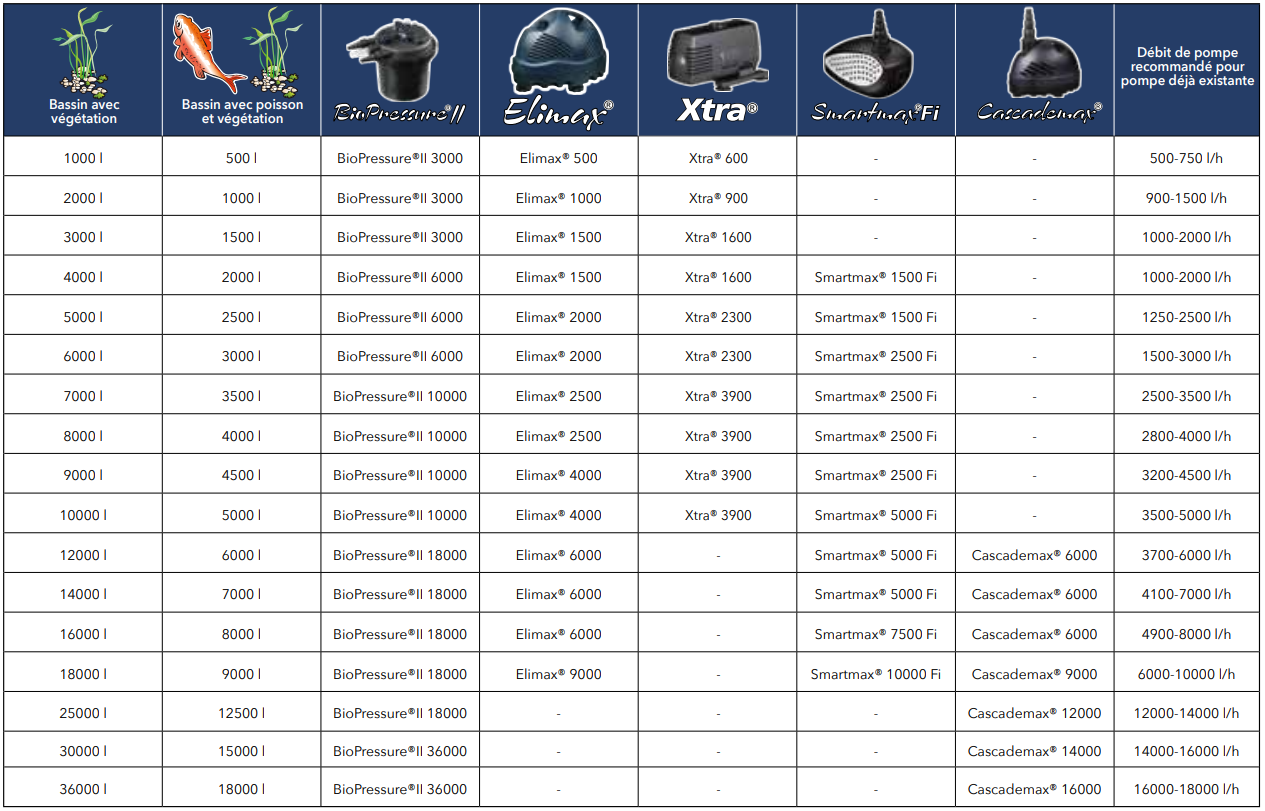Select the "Cascademax® 14000" cell
This screenshot has height=811, width=1265.
(1035, 751)
